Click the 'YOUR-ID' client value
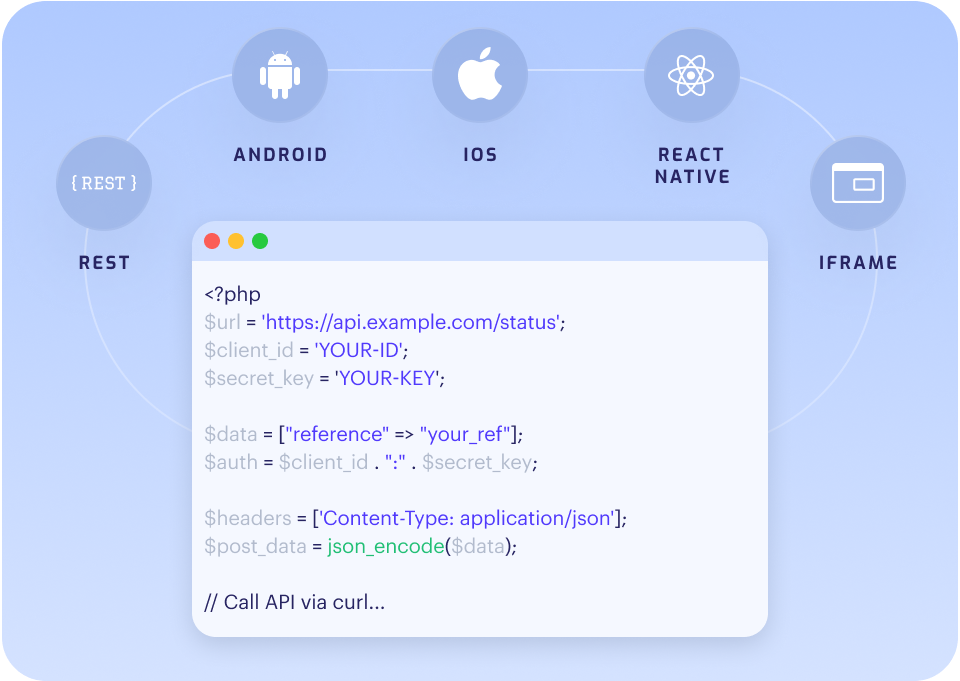Screen dimensions: 960x681 (359, 350)
